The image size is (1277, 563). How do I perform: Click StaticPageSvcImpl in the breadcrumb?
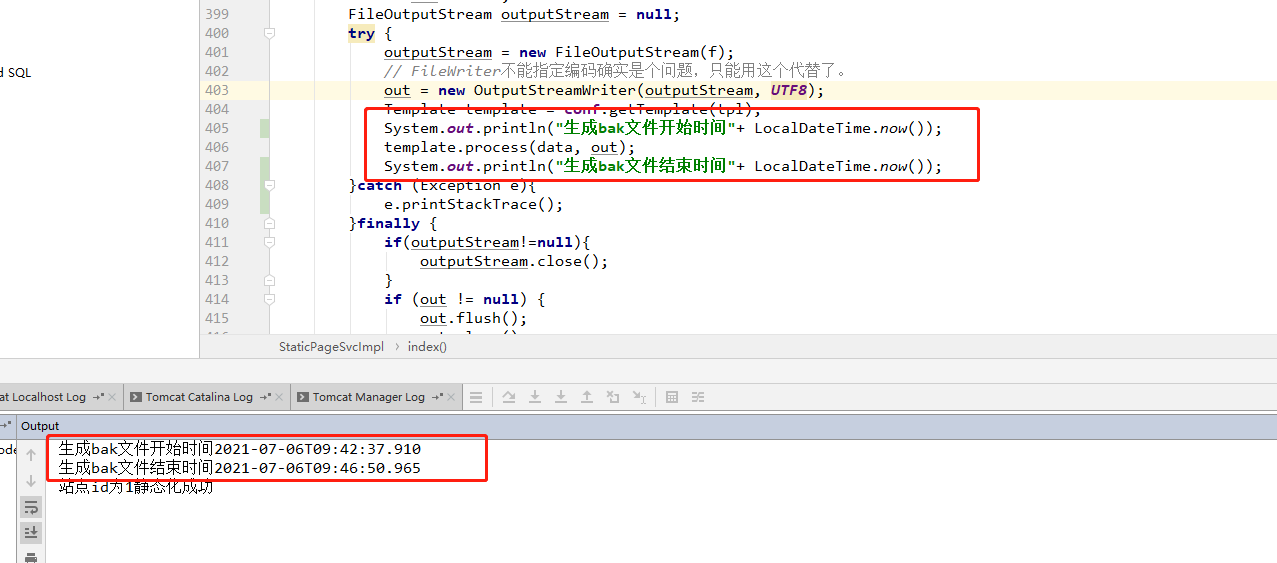click(x=331, y=347)
